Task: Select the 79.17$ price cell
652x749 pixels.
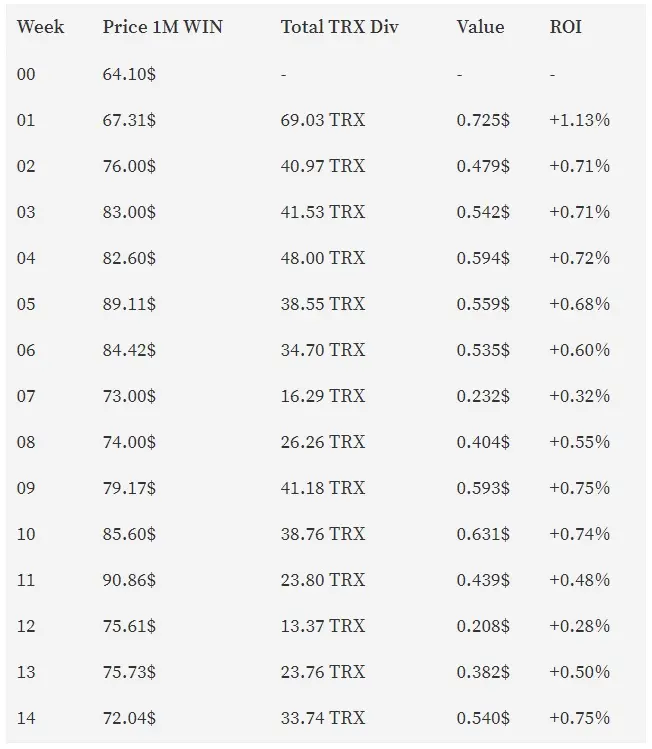Action: (129, 488)
